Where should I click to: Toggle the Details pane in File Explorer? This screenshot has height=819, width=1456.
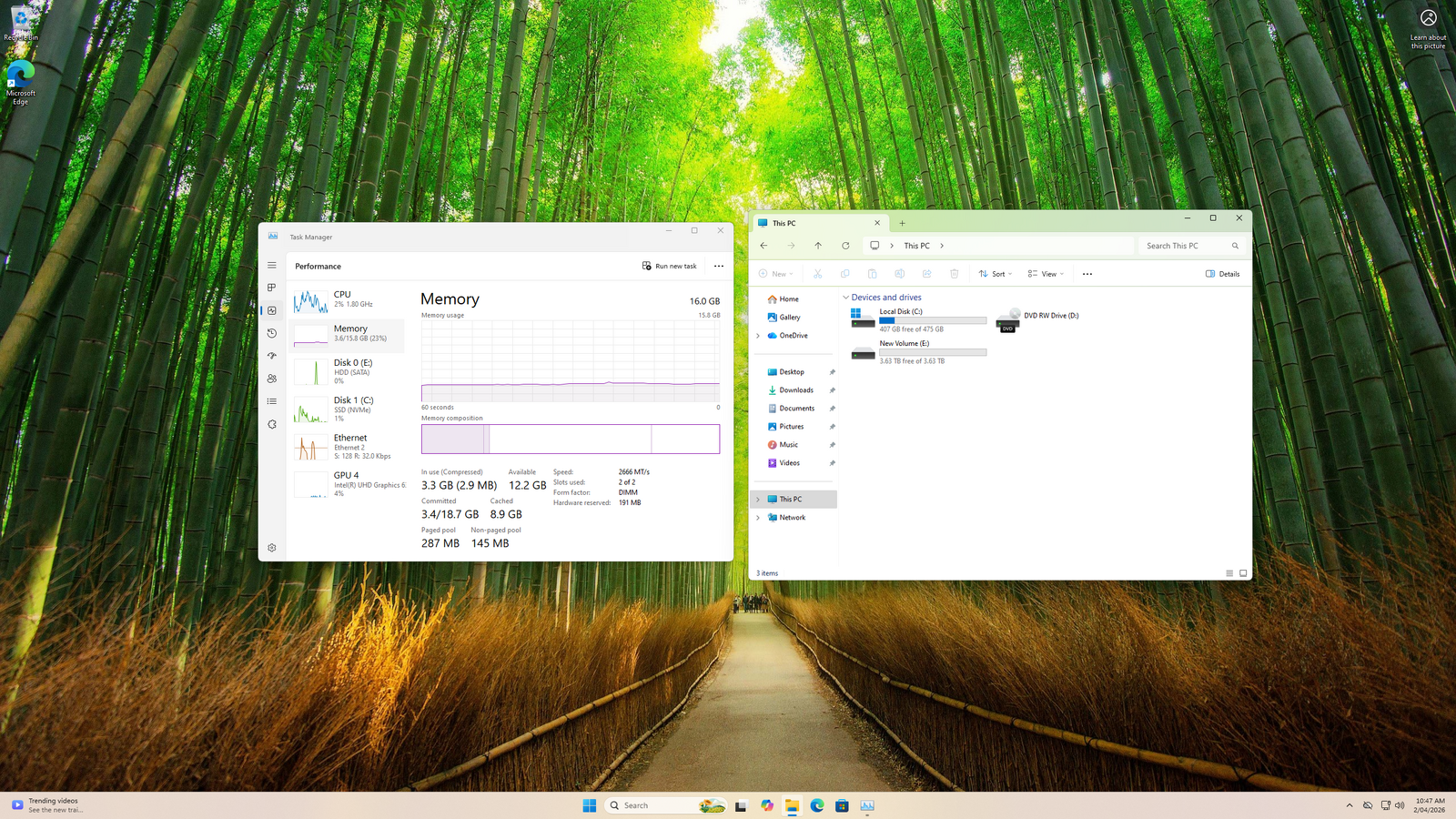pyautogui.click(x=1222, y=274)
